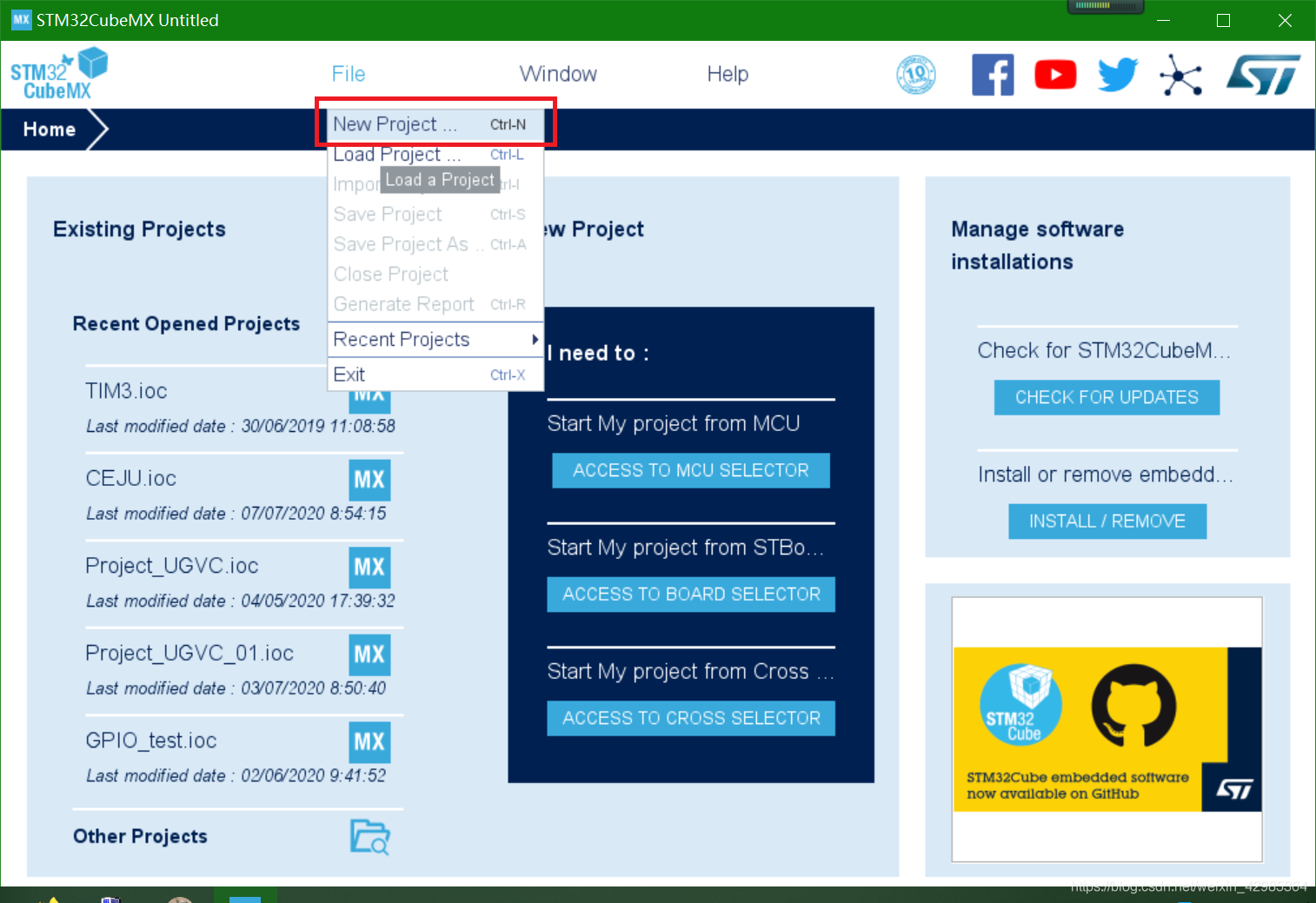This screenshot has width=1316, height=903.
Task: Open recent project CEJU.ioc
Action: 131,479
